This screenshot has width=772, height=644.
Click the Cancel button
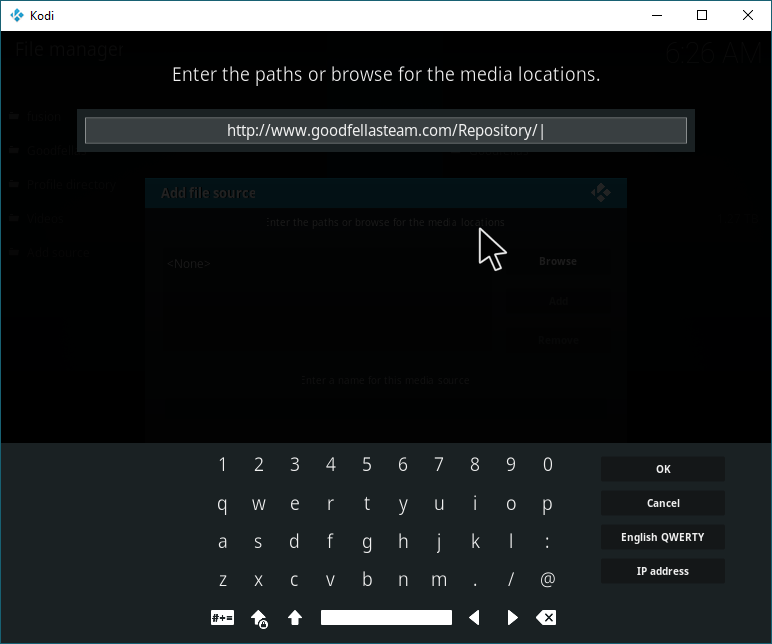point(663,503)
